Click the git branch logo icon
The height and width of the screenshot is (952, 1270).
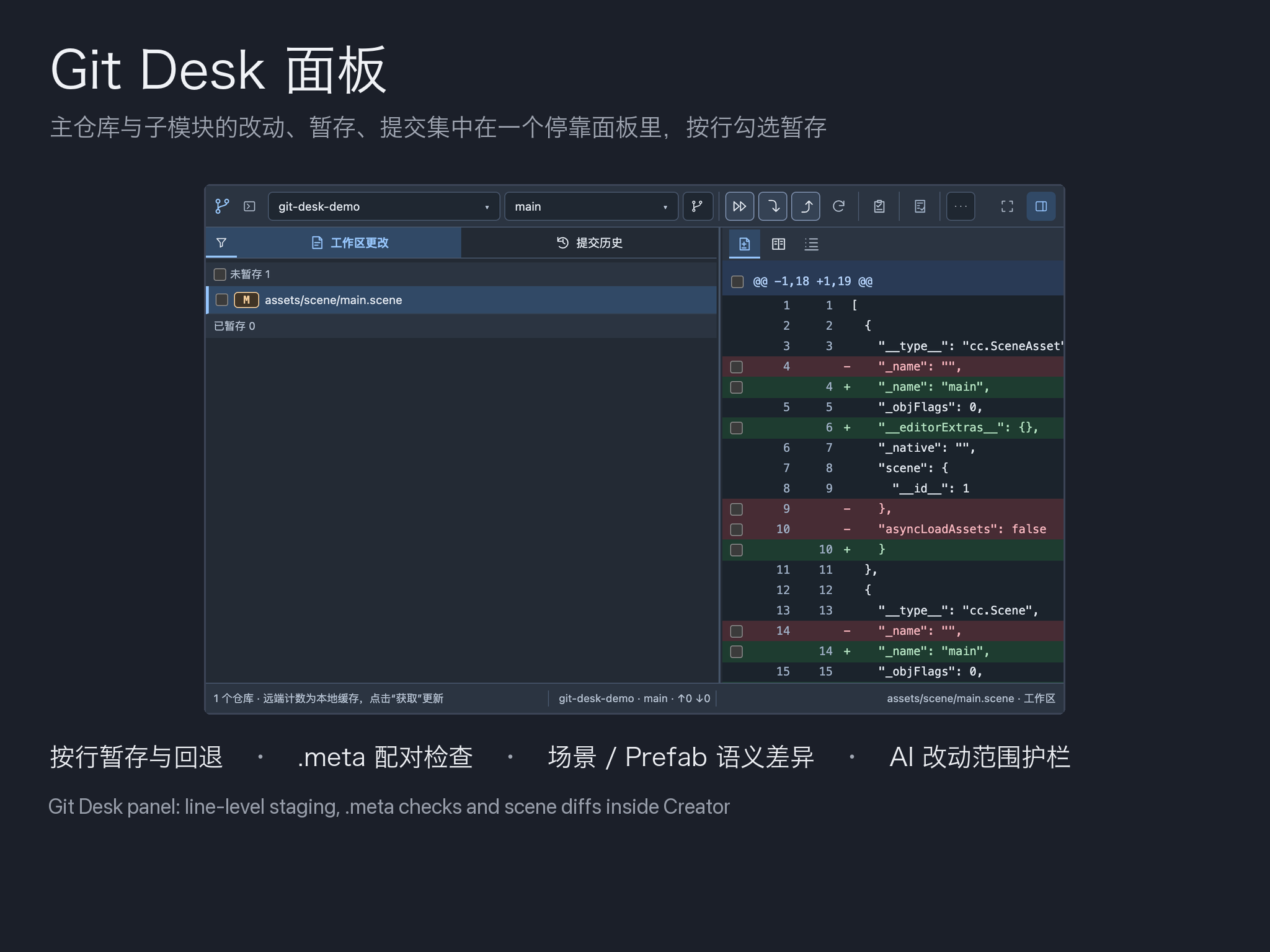[x=222, y=206]
